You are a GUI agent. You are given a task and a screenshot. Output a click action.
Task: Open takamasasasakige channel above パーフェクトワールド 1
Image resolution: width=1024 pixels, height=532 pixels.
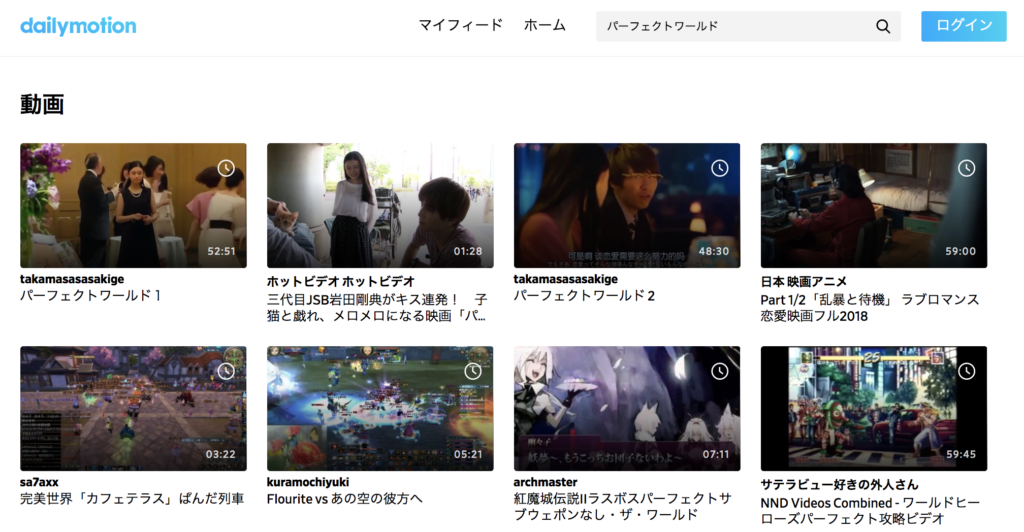(72, 279)
